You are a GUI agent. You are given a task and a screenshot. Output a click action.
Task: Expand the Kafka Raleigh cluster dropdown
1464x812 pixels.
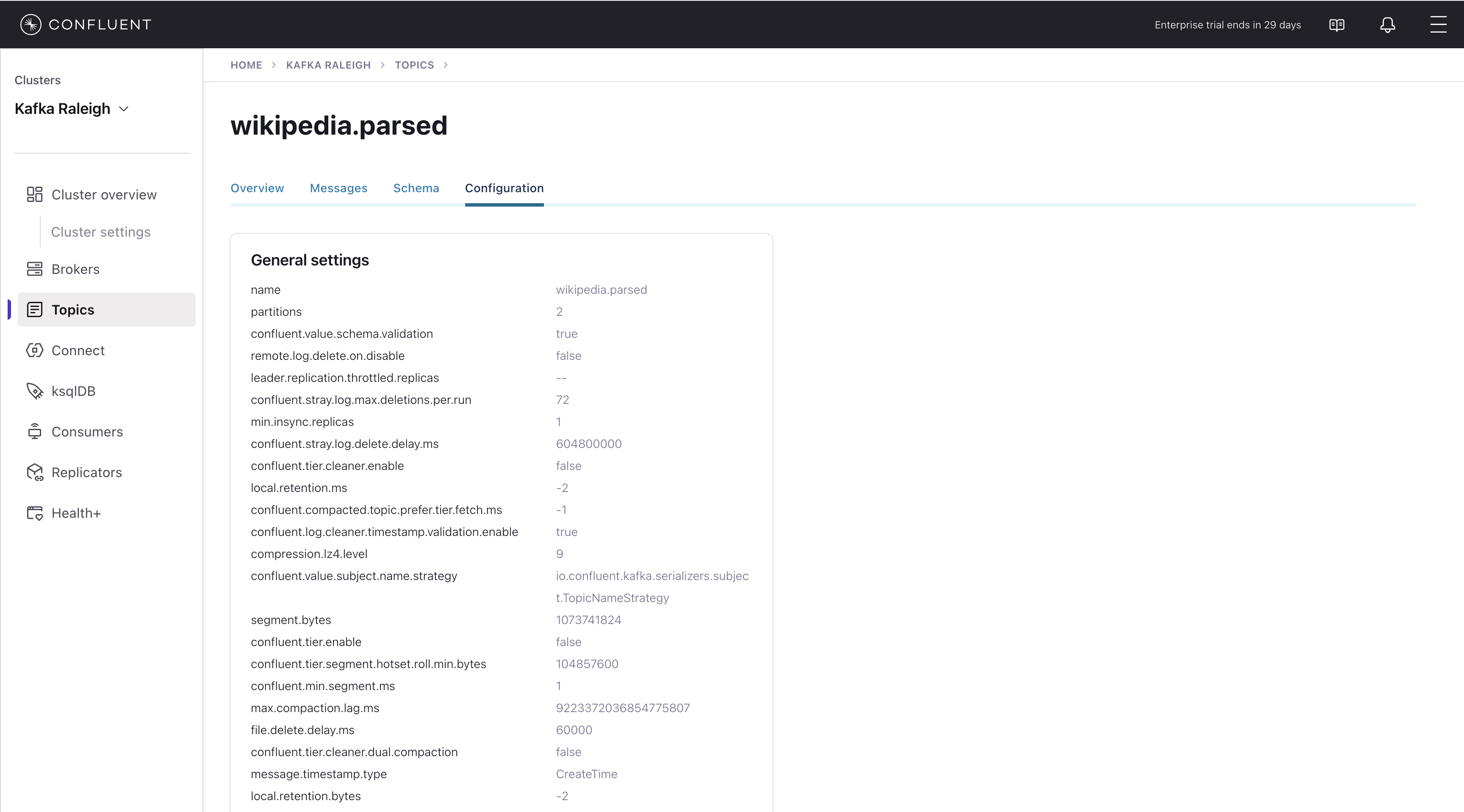(x=123, y=109)
